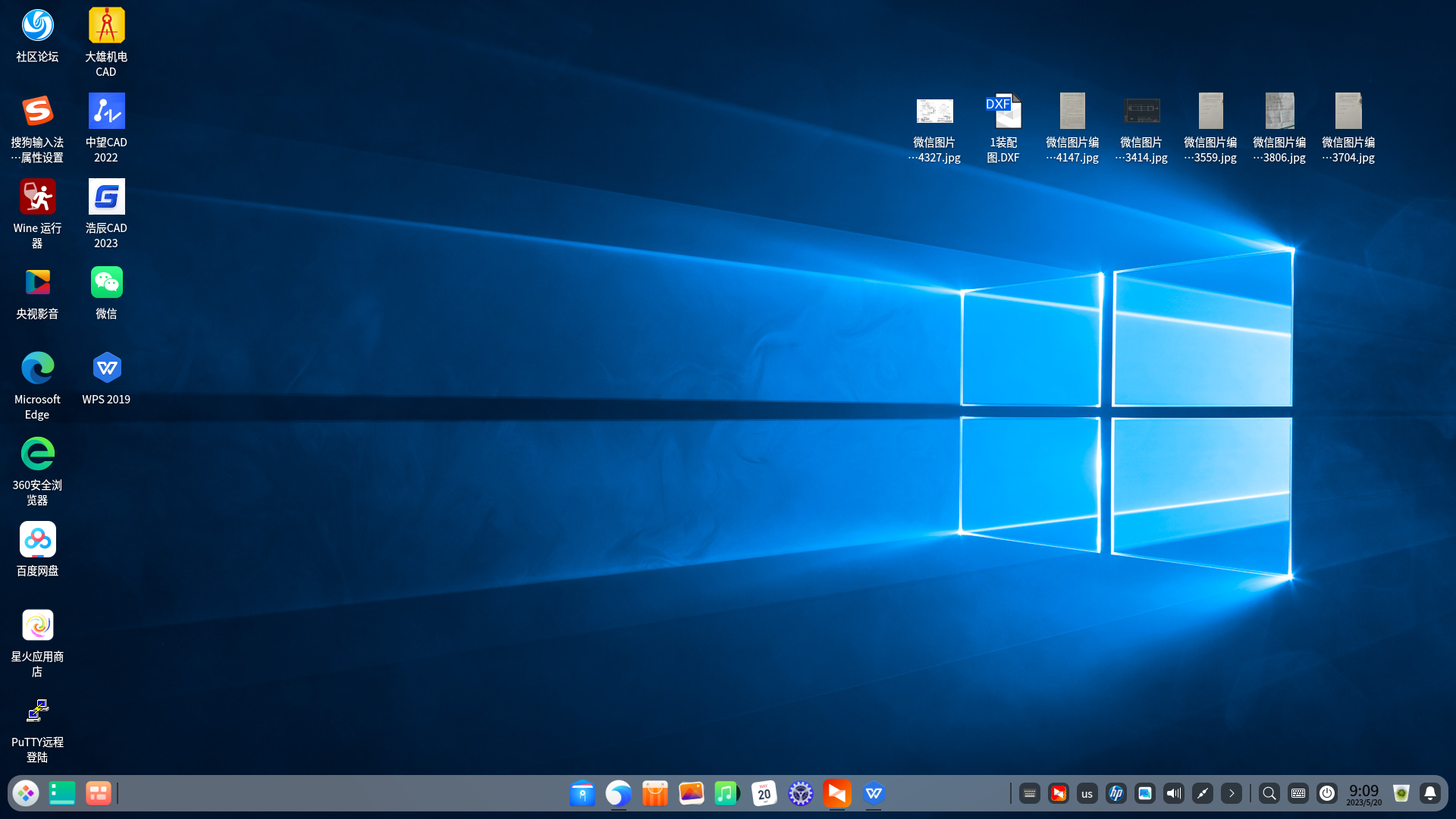The width and height of the screenshot is (1456, 819).
Task: Open Wine 运行器 desktop icon
Action: tap(37, 198)
